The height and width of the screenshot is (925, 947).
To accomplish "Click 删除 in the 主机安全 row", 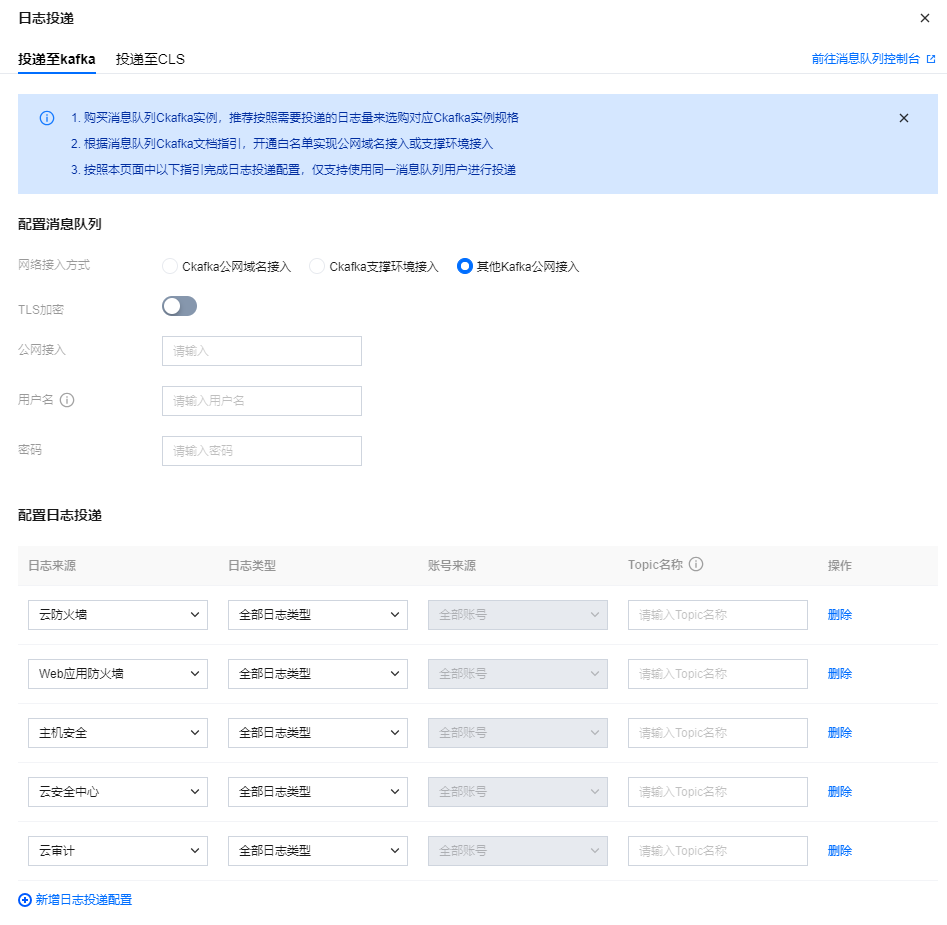I will (x=839, y=733).
